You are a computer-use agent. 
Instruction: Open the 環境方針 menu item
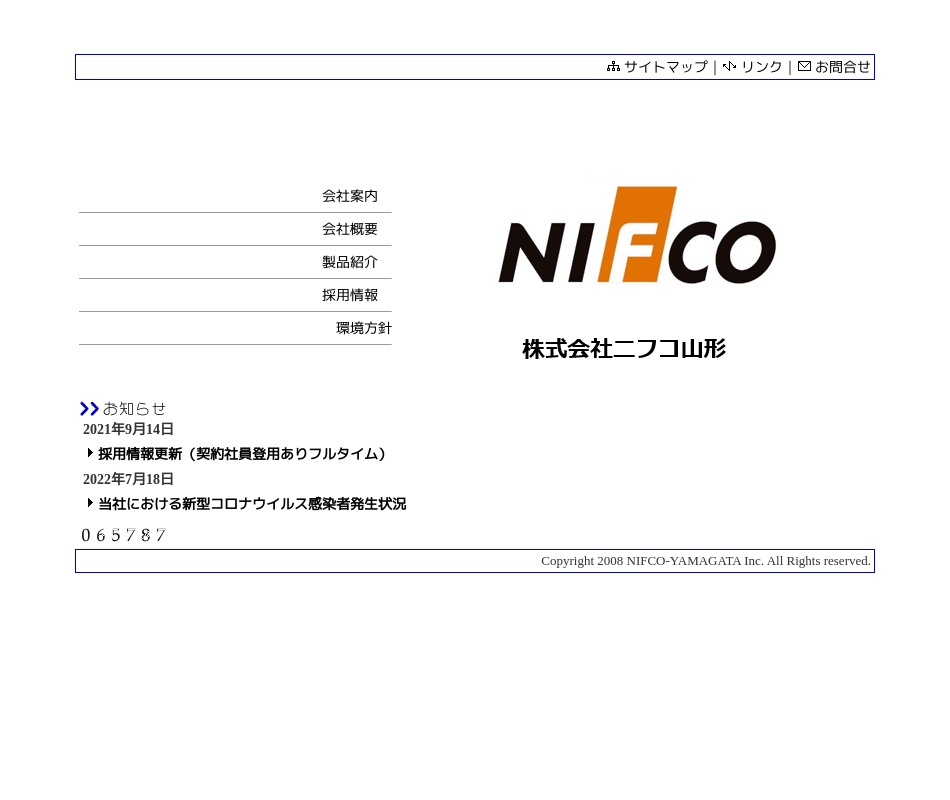click(363, 328)
